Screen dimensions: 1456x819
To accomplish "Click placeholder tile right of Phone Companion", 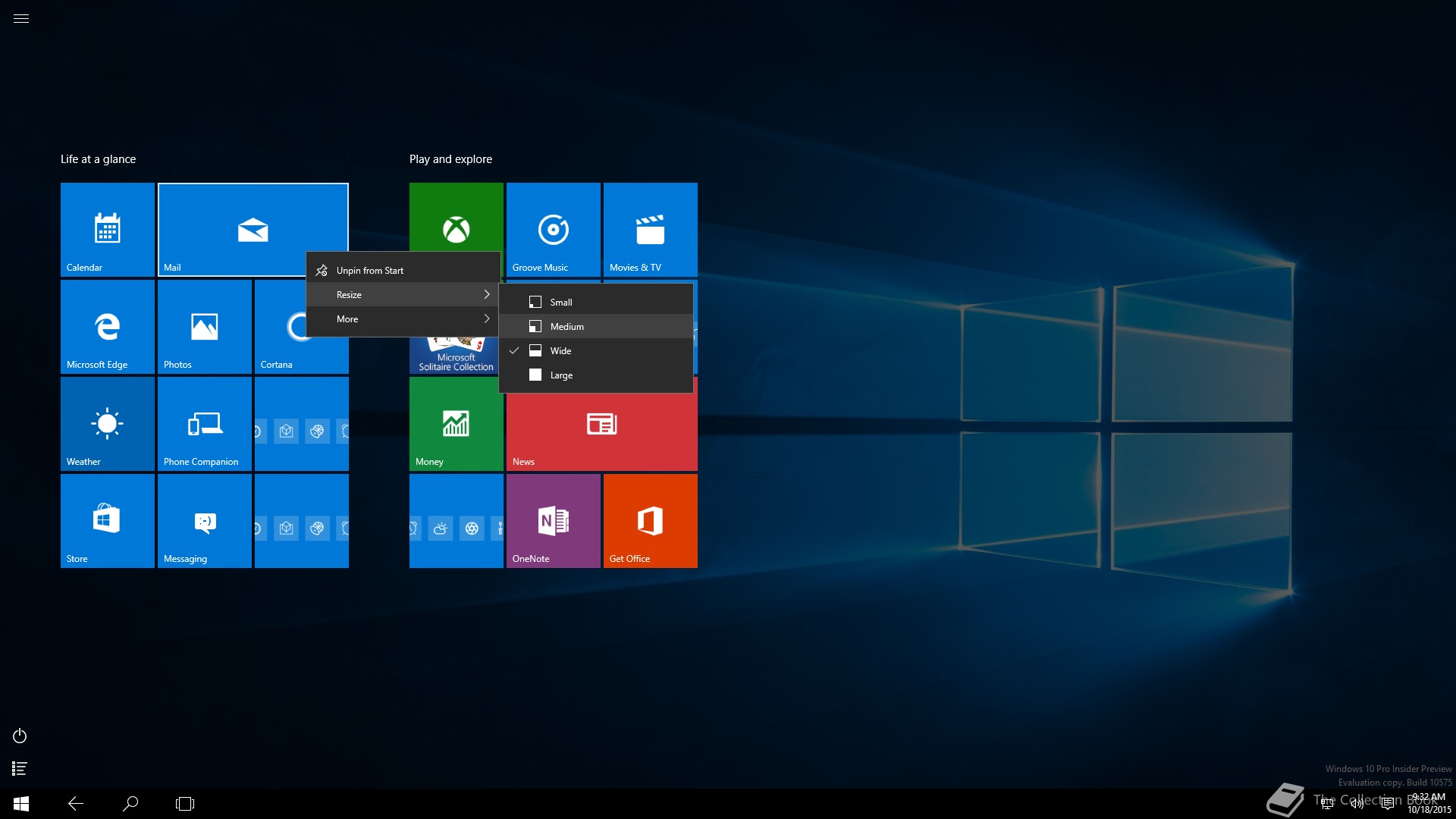I will 302,424.
